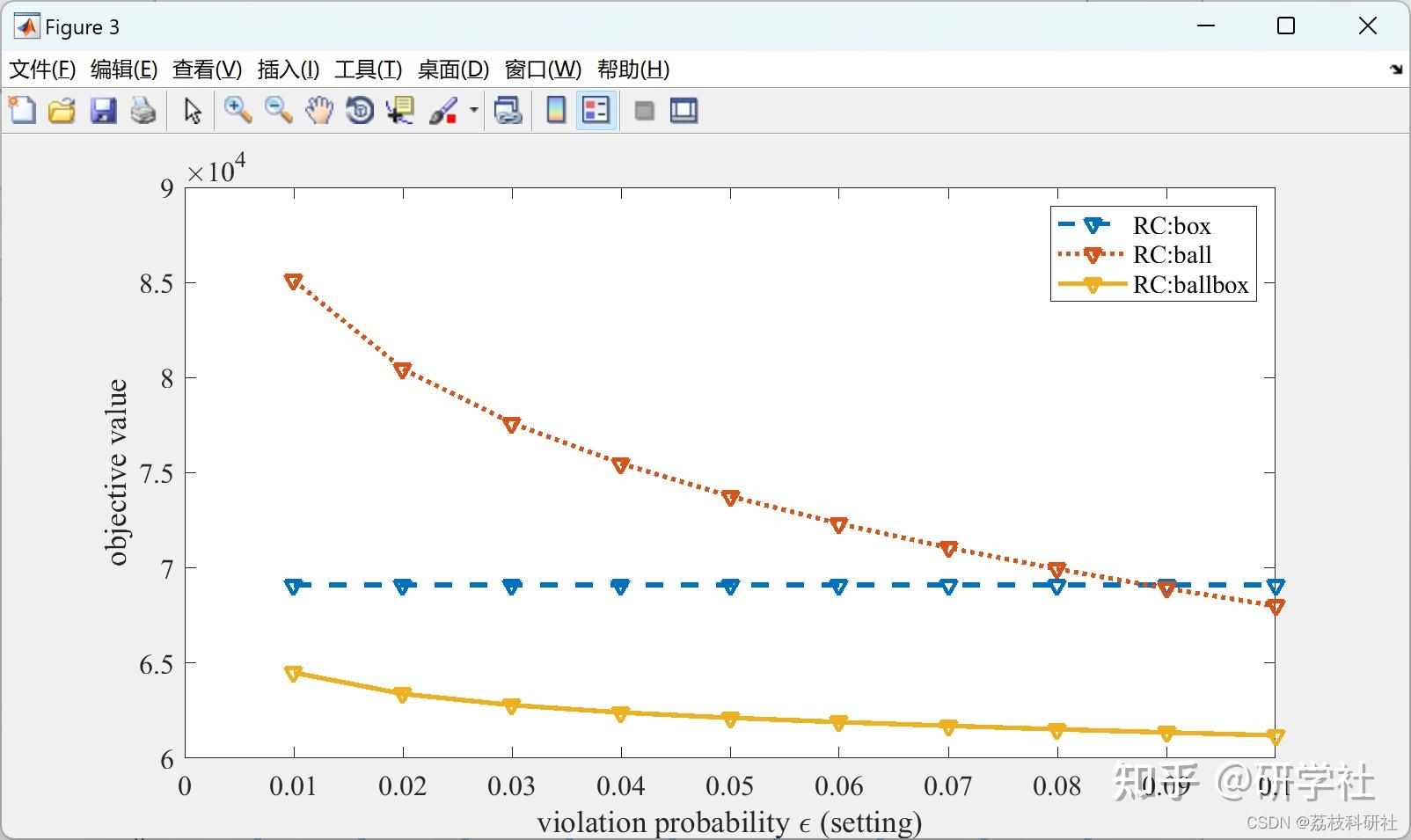Activate the Zoom In magnifier tool

click(x=238, y=111)
